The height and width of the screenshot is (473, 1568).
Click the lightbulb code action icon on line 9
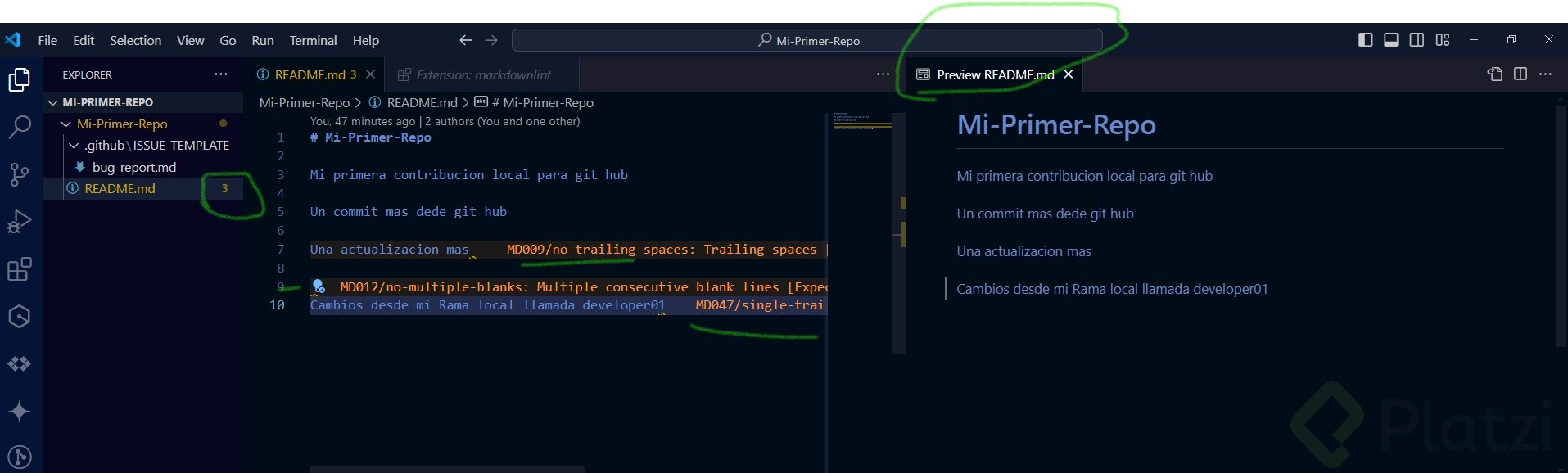[x=319, y=286]
